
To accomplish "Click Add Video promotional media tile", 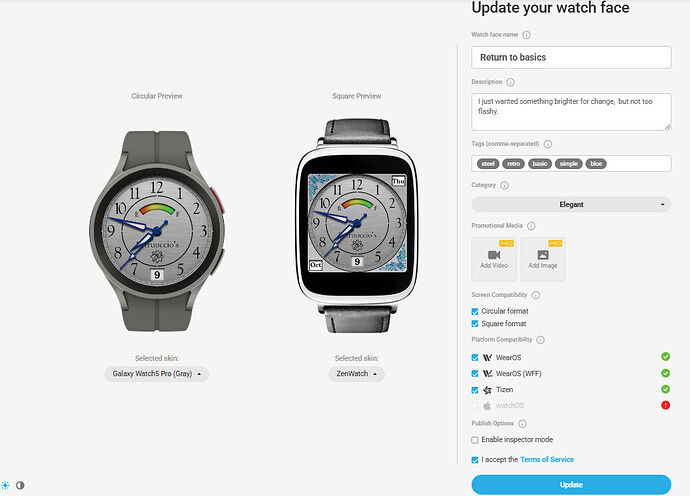I will pyautogui.click(x=494, y=259).
